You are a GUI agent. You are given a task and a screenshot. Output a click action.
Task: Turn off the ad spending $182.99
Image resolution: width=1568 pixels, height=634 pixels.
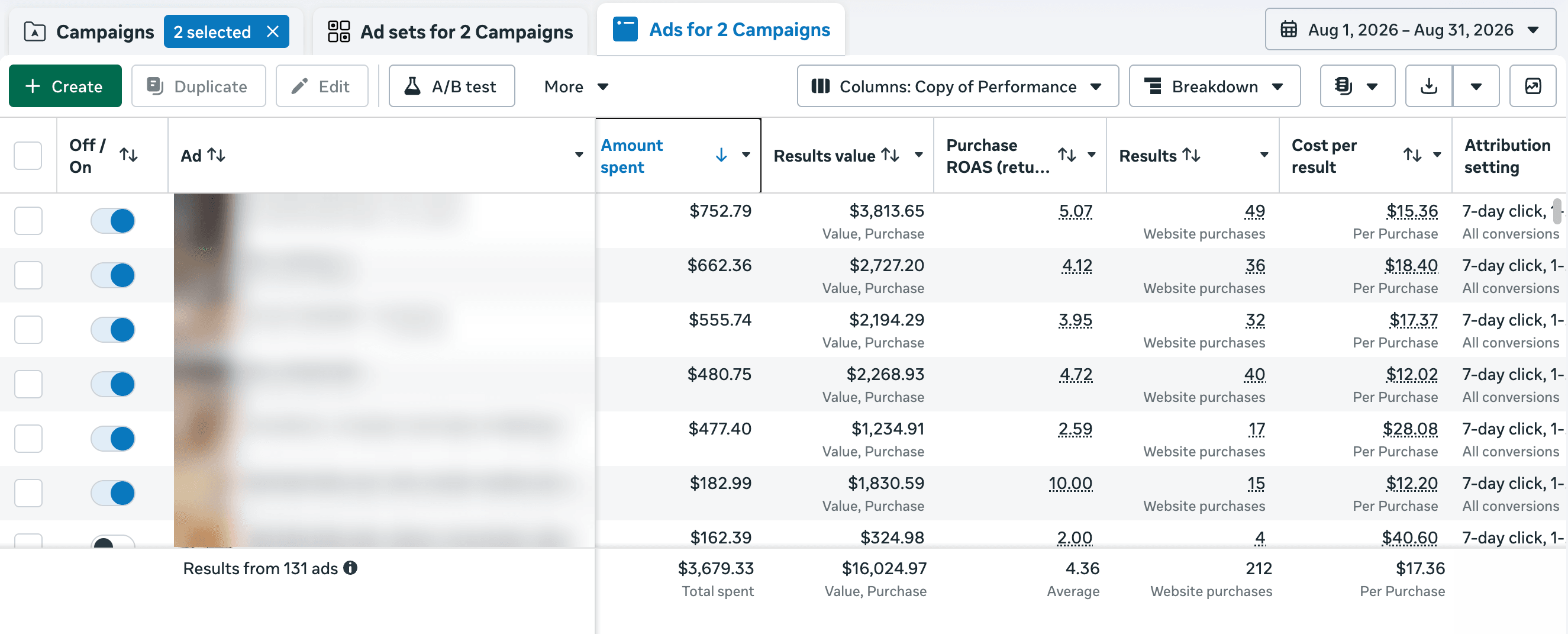[x=112, y=493]
